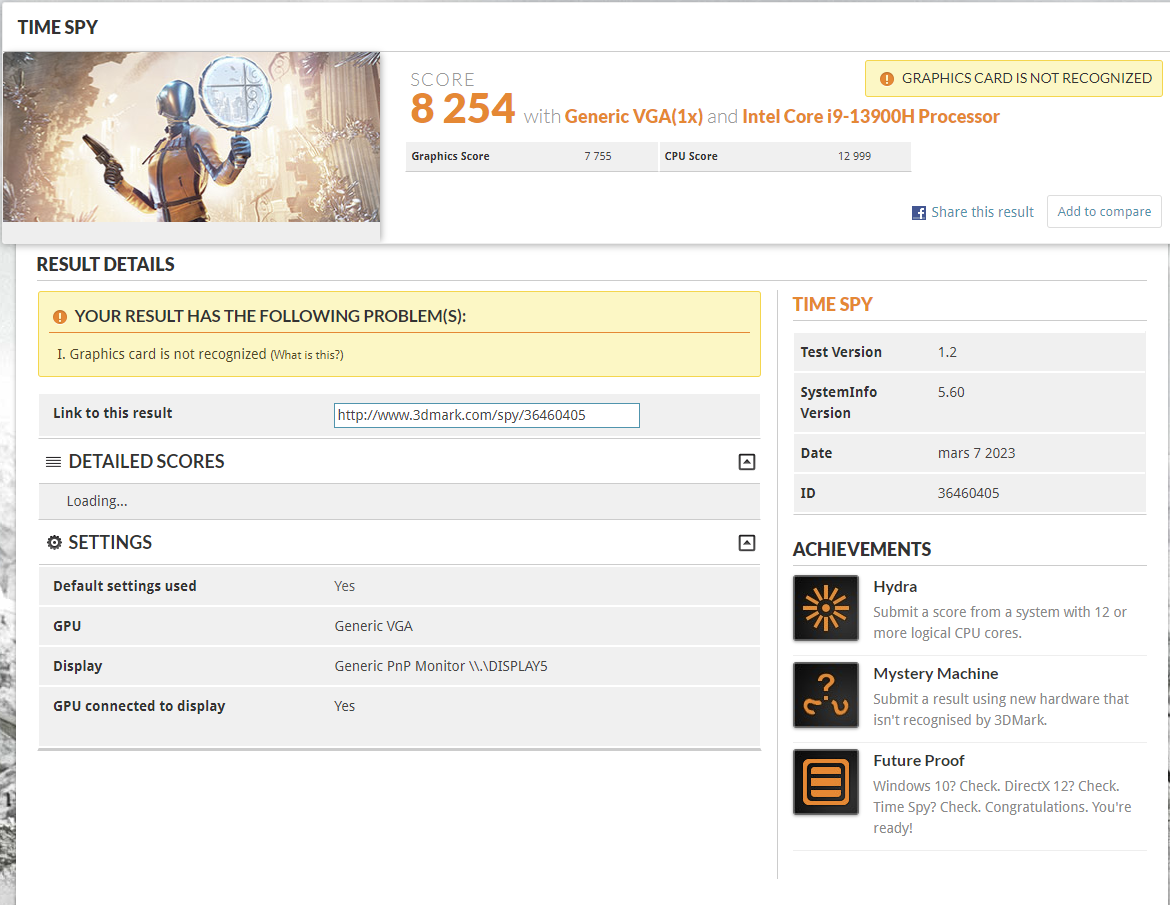Collapse the Settings section
This screenshot has width=1170, height=905.
pyautogui.click(x=746, y=542)
